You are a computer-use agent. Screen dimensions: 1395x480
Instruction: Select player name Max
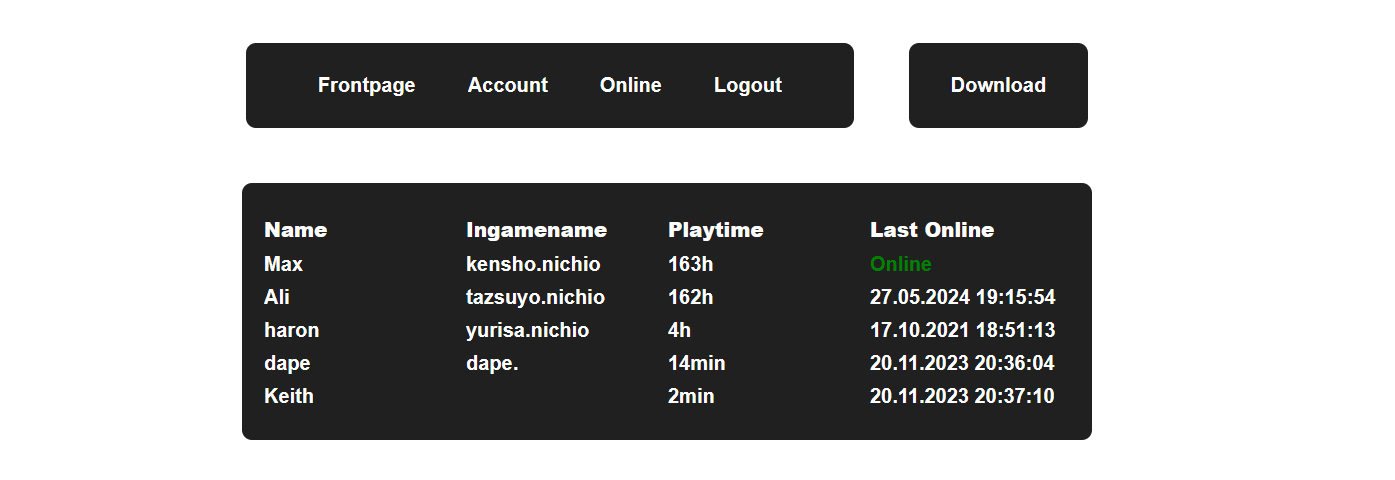pyautogui.click(x=283, y=264)
